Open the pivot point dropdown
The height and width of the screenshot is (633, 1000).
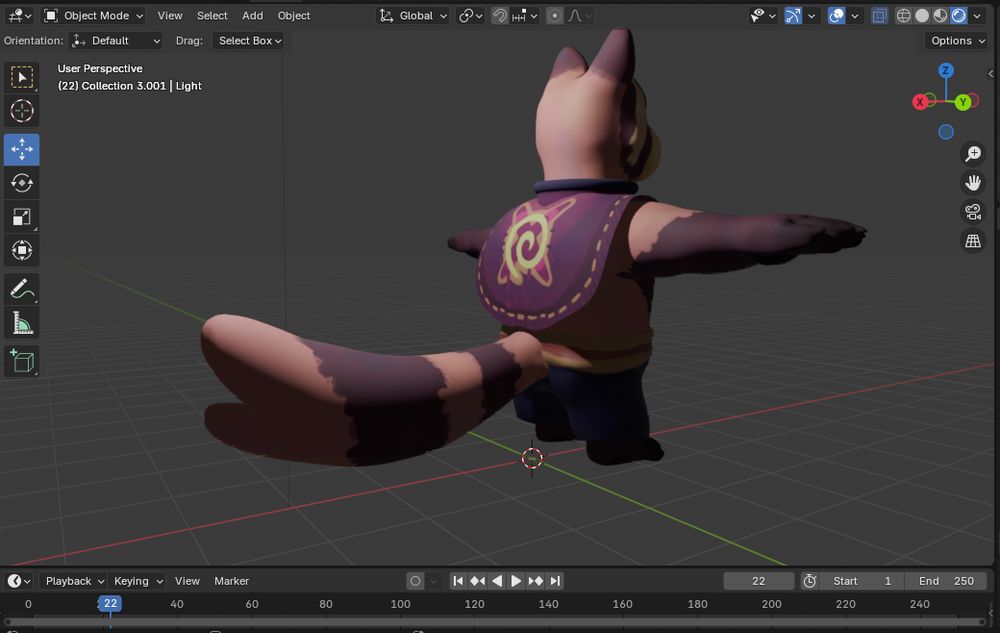click(471, 16)
